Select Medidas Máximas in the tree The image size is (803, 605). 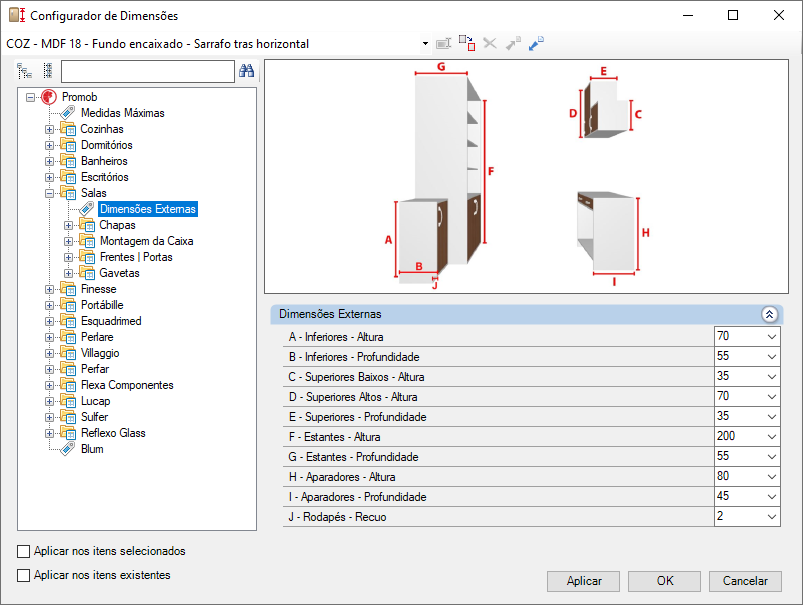coord(123,113)
